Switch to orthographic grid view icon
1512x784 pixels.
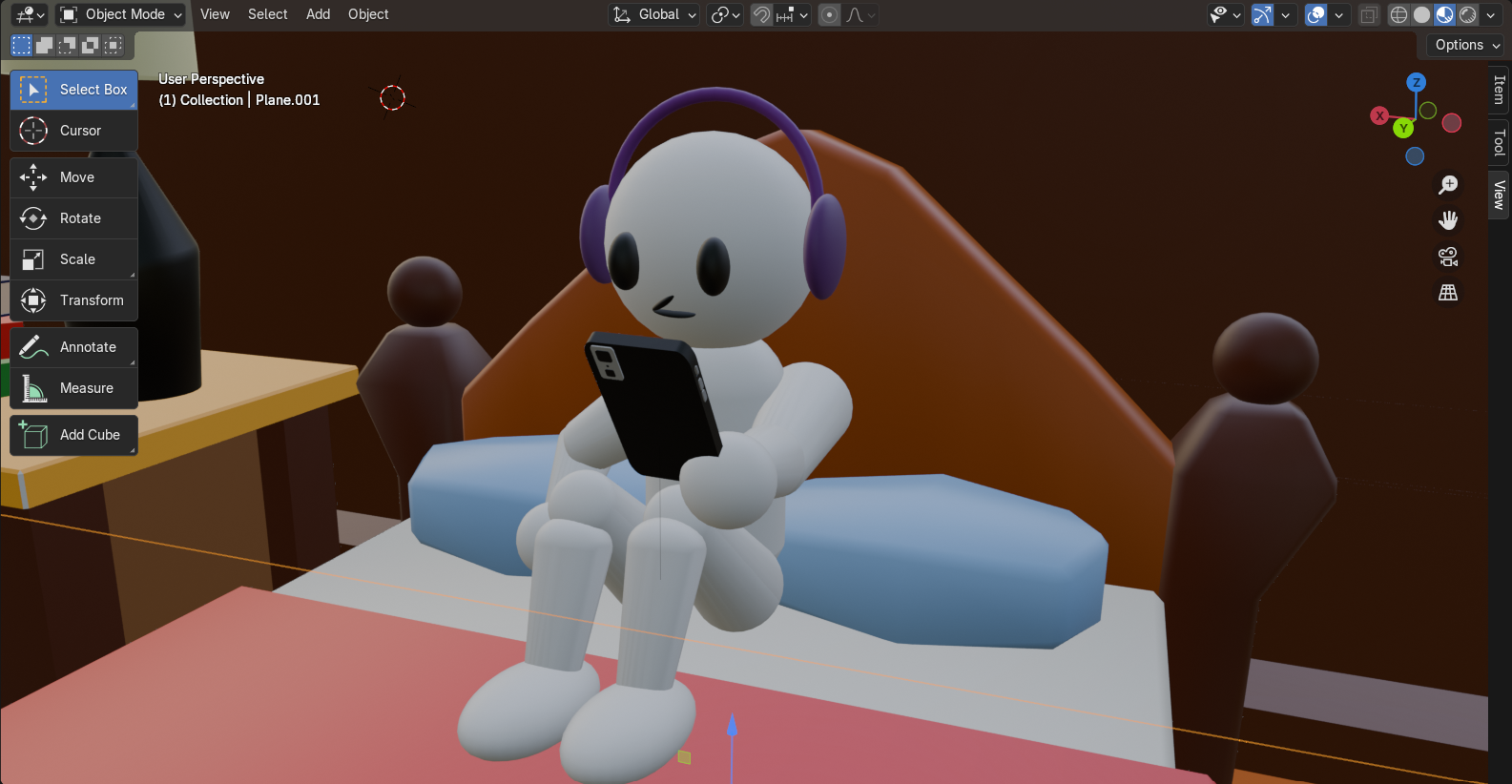[1448, 293]
